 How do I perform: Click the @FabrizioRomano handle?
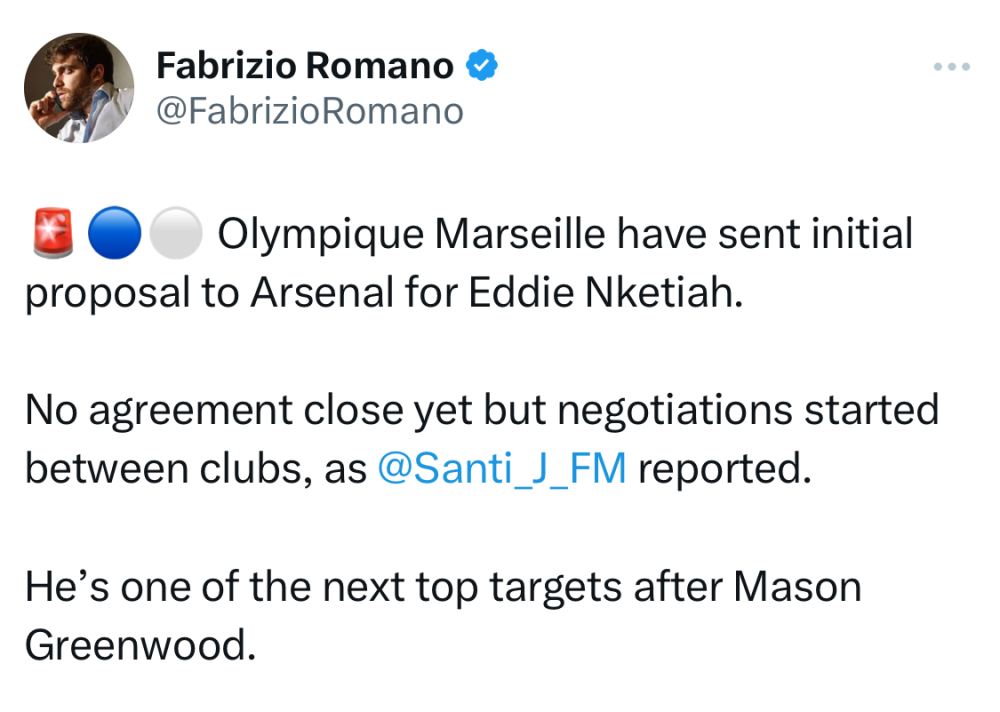click(310, 110)
